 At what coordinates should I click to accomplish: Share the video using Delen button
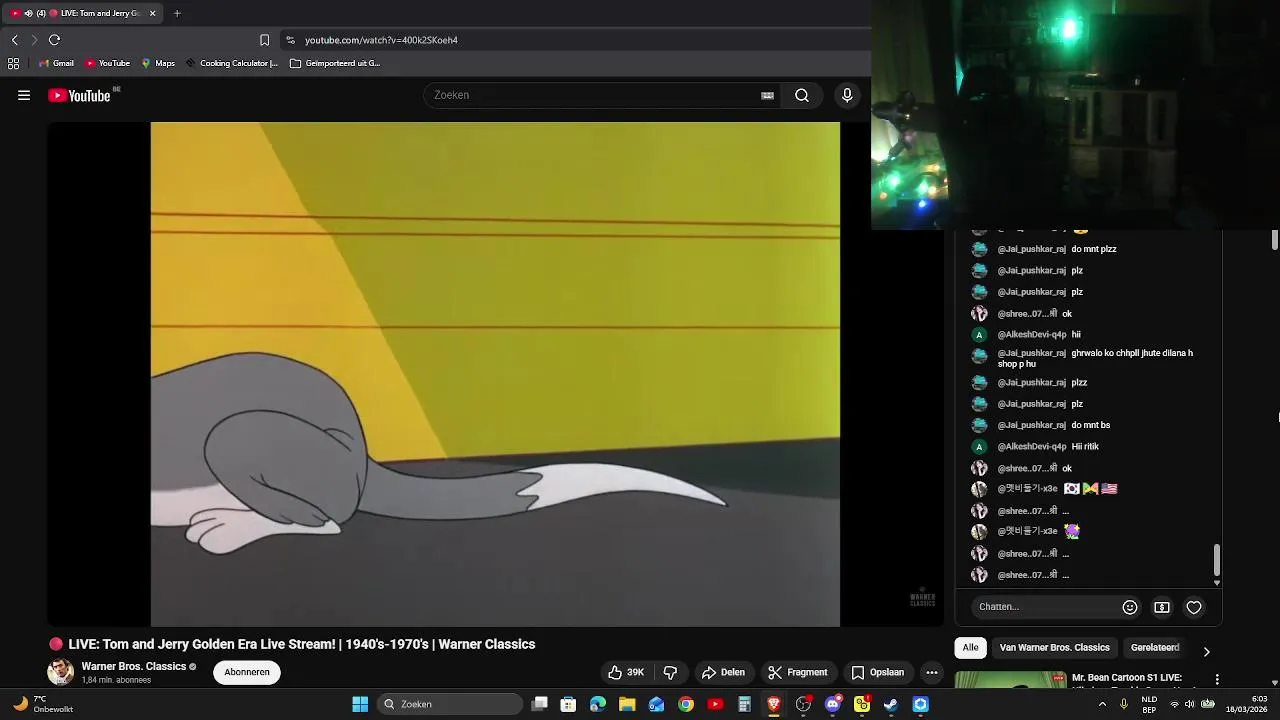pyautogui.click(x=723, y=672)
